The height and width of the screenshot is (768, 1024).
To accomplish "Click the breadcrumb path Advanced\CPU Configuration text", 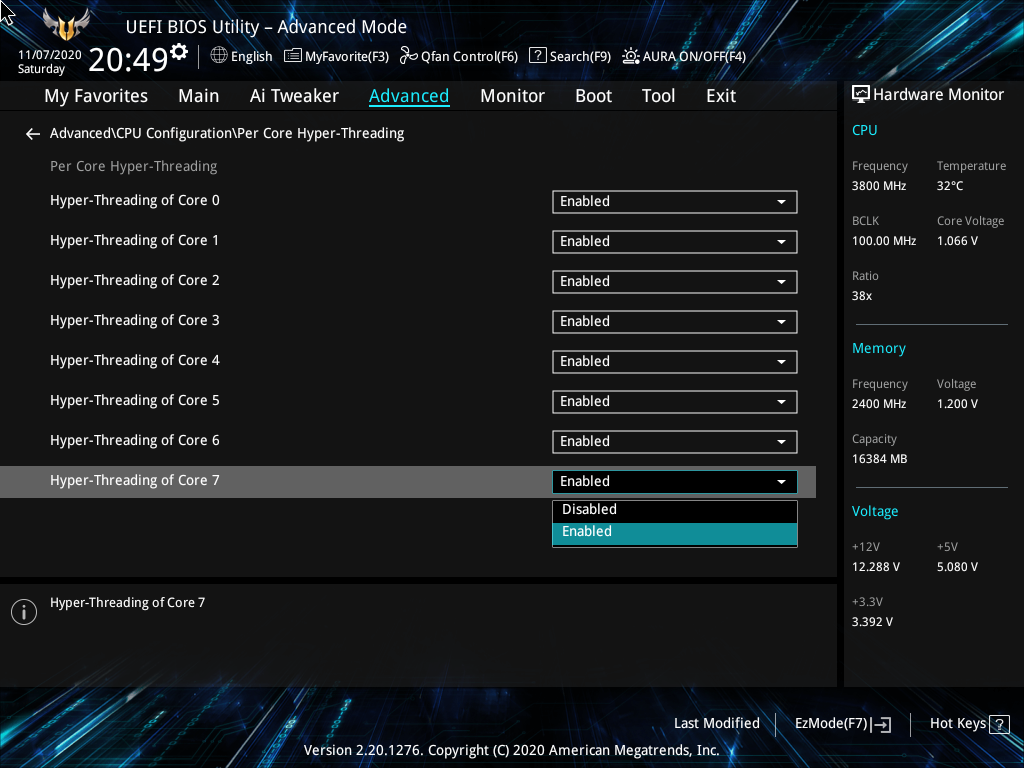I will pos(227,133).
